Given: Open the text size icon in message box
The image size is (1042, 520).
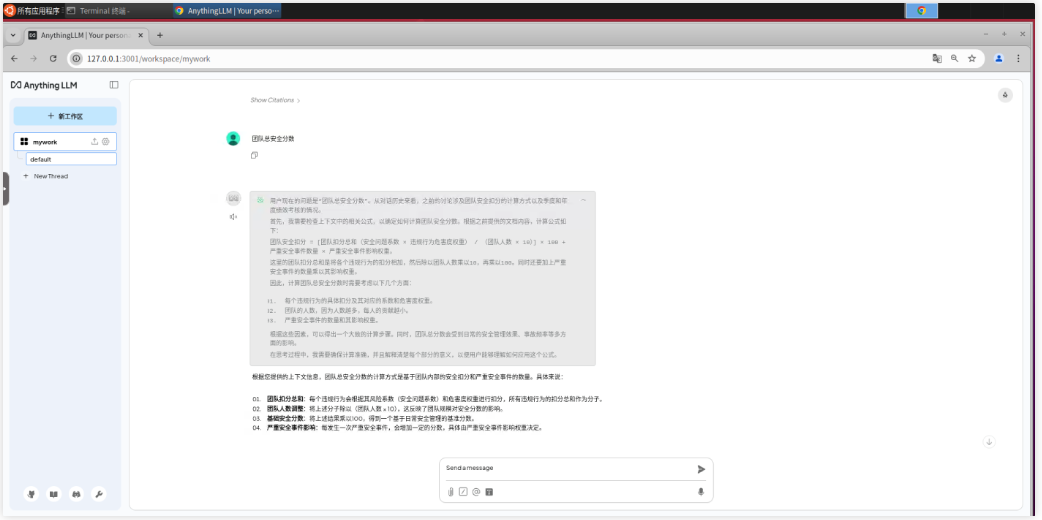Looking at the screenshot, I should pyautogui.click(x=489, y=492).
